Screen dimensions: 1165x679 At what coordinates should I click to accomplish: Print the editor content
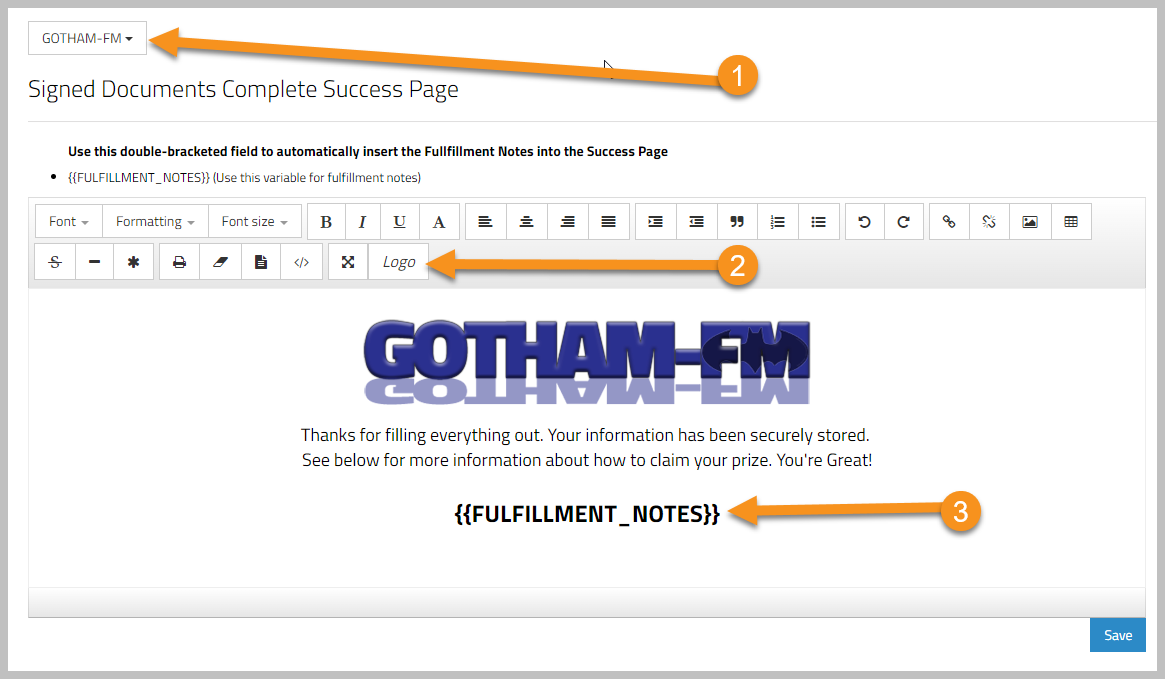click(x=180, y=261)
